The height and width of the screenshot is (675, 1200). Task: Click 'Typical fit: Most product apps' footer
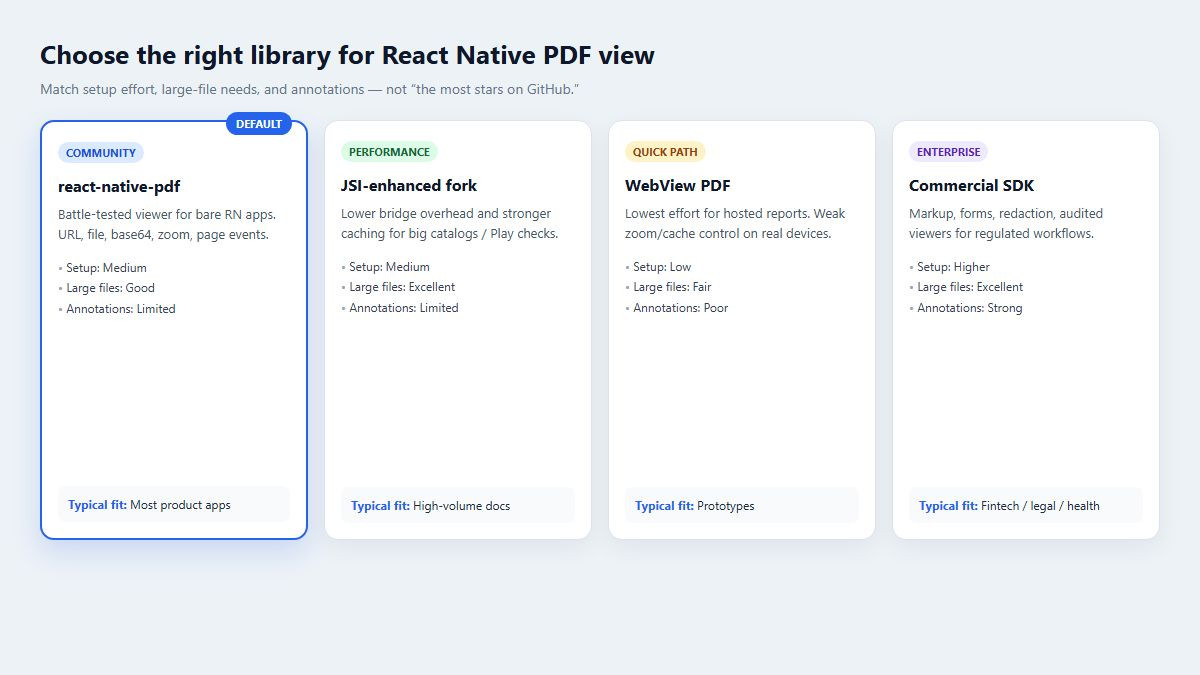coord(174,505)
